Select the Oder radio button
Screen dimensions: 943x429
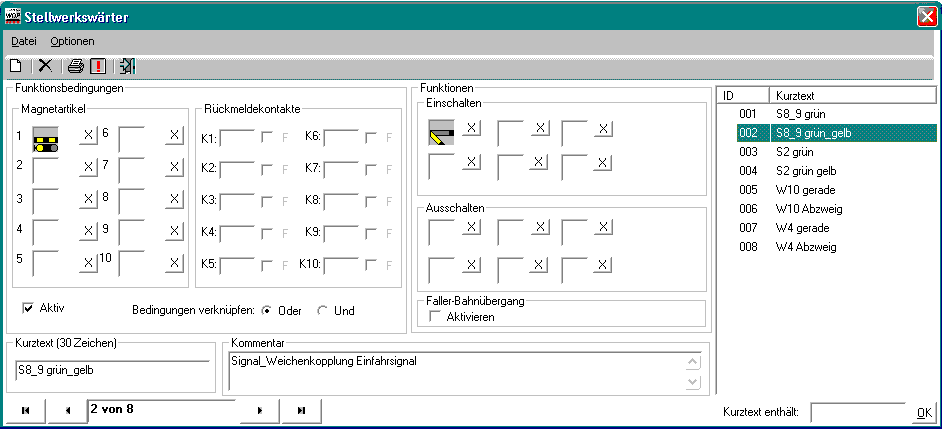coord(266,310)
